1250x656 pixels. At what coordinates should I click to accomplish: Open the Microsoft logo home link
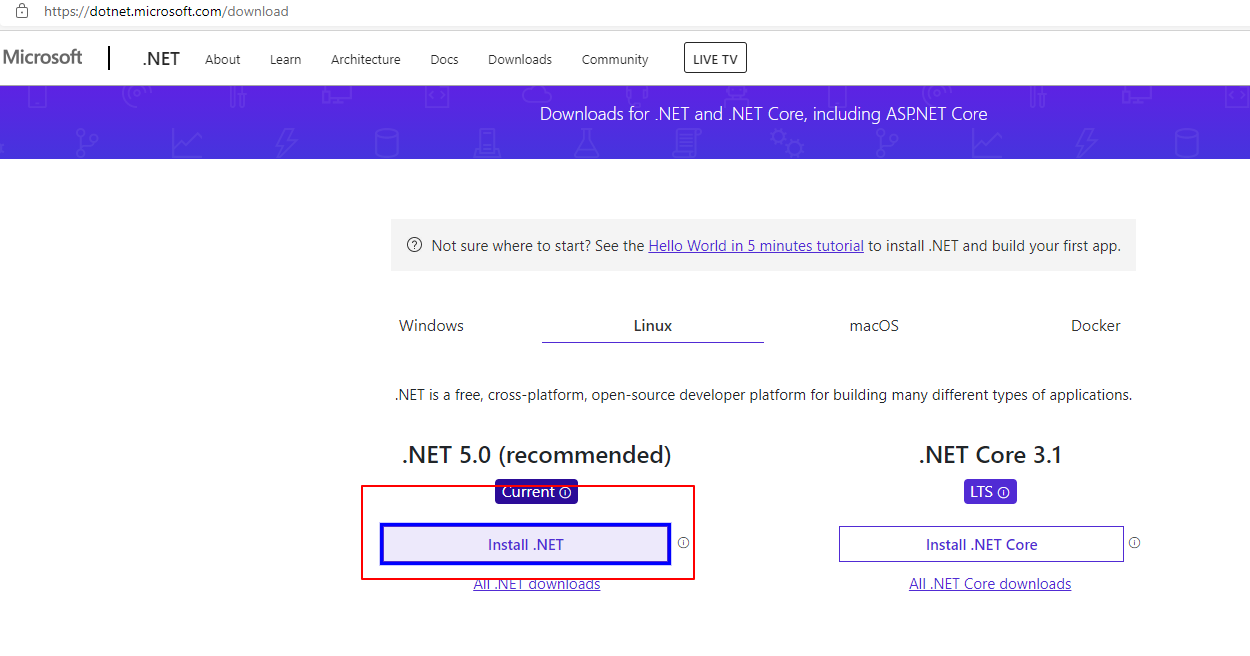43,57
